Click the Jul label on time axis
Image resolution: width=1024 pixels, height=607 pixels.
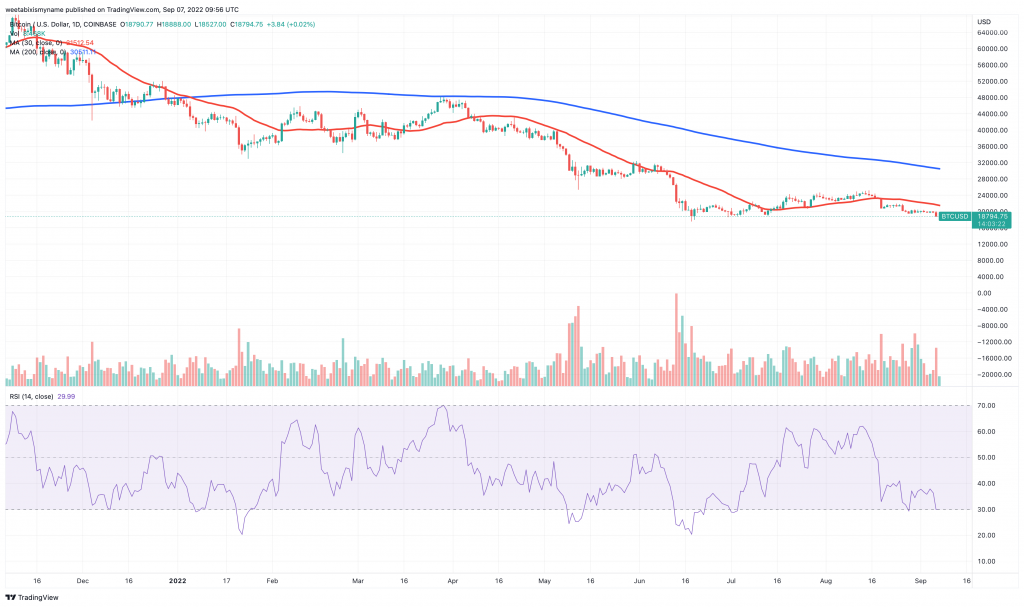pyautogui.click(x=731, y=581)
